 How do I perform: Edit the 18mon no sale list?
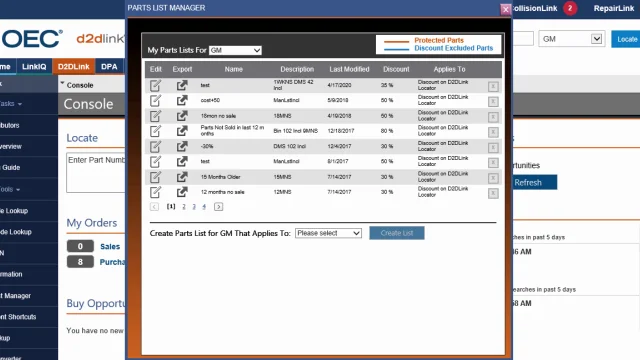pyautogui.click(x=155, y=116)
